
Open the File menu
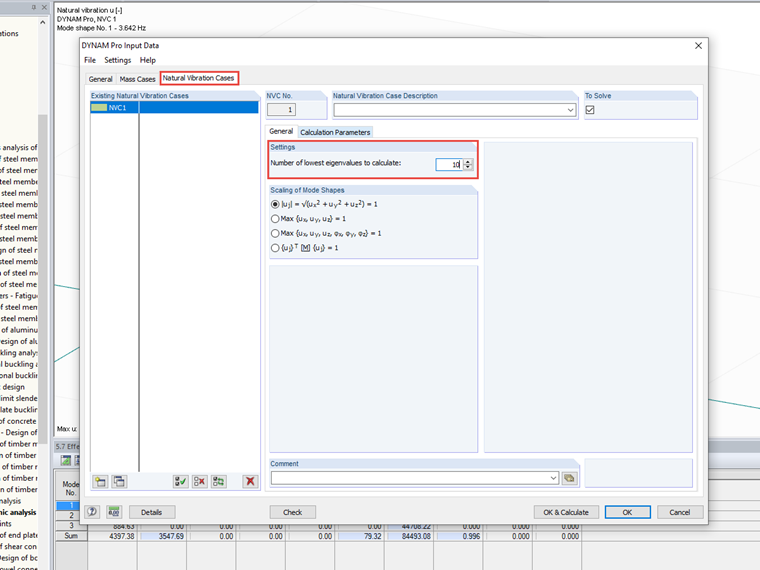point(90,60)
